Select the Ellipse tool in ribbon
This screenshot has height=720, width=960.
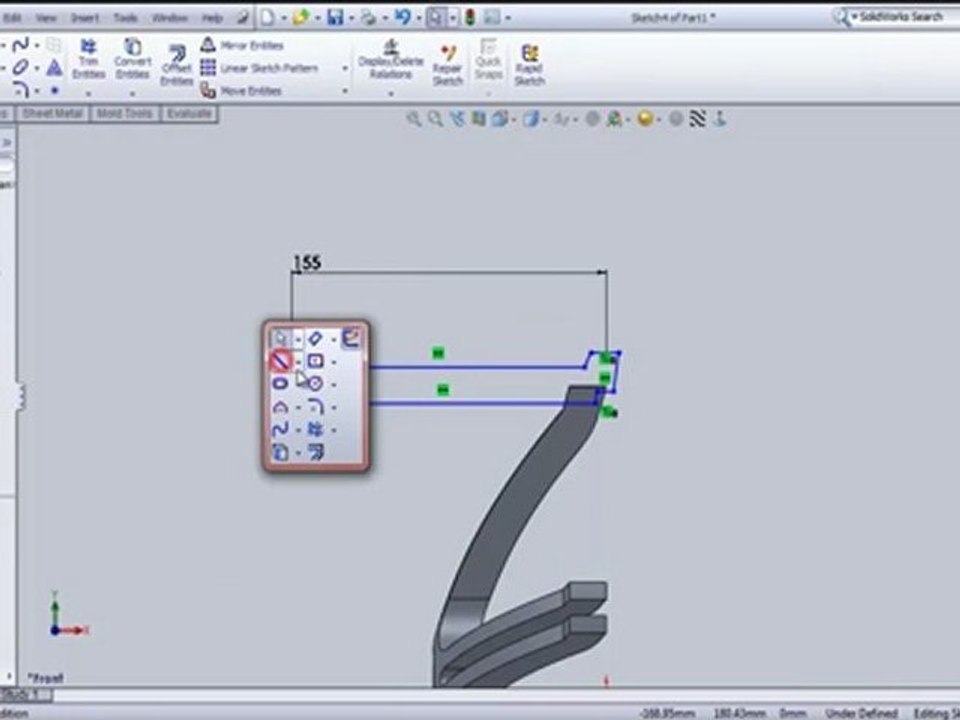(x=21, y=67)
